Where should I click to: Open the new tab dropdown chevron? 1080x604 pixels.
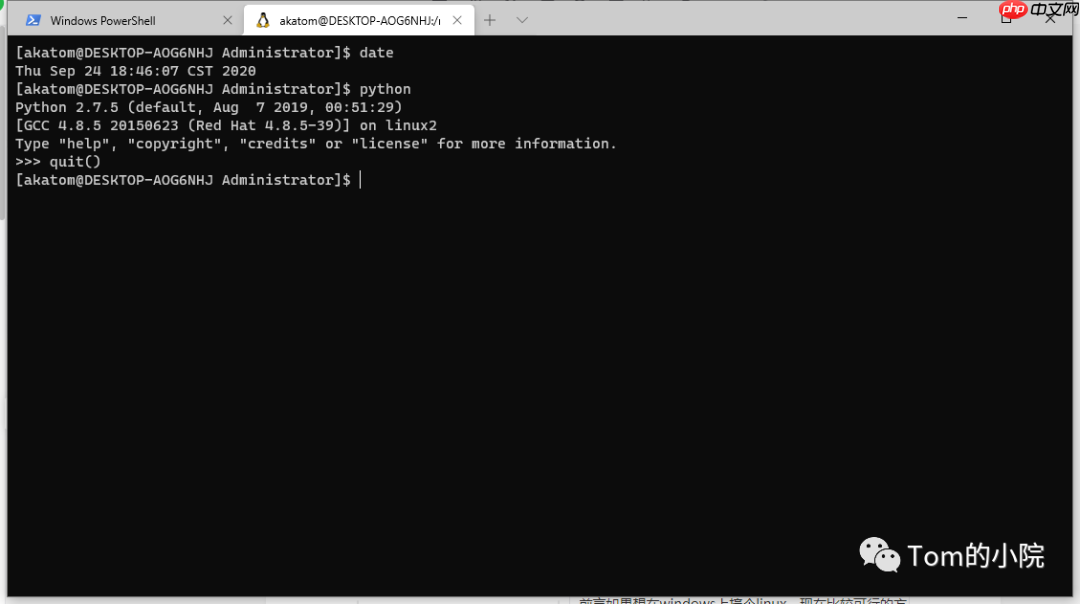(521, 19)
